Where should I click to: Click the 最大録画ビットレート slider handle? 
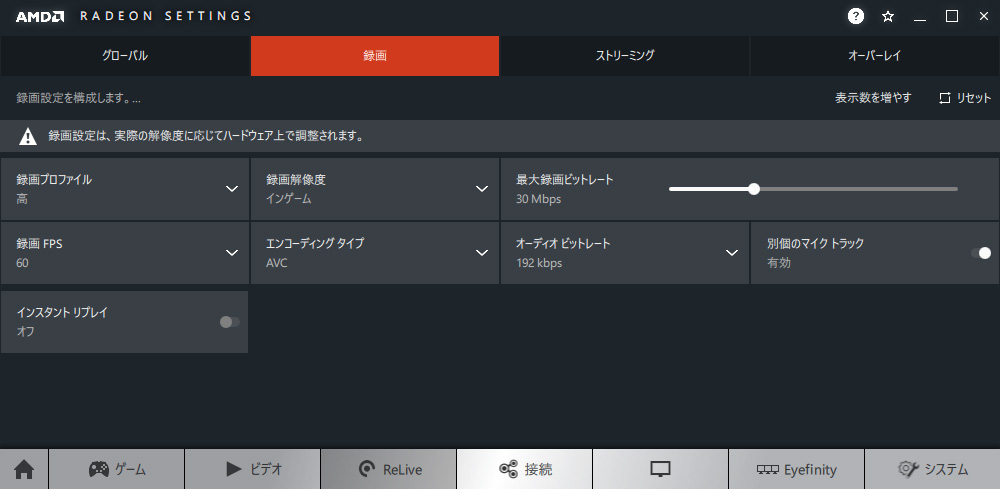(x=754, y=189)
